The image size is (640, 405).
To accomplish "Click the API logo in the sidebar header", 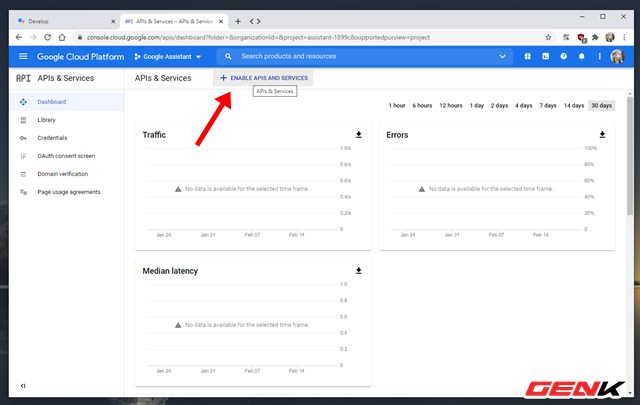I will tap(23, 78).
